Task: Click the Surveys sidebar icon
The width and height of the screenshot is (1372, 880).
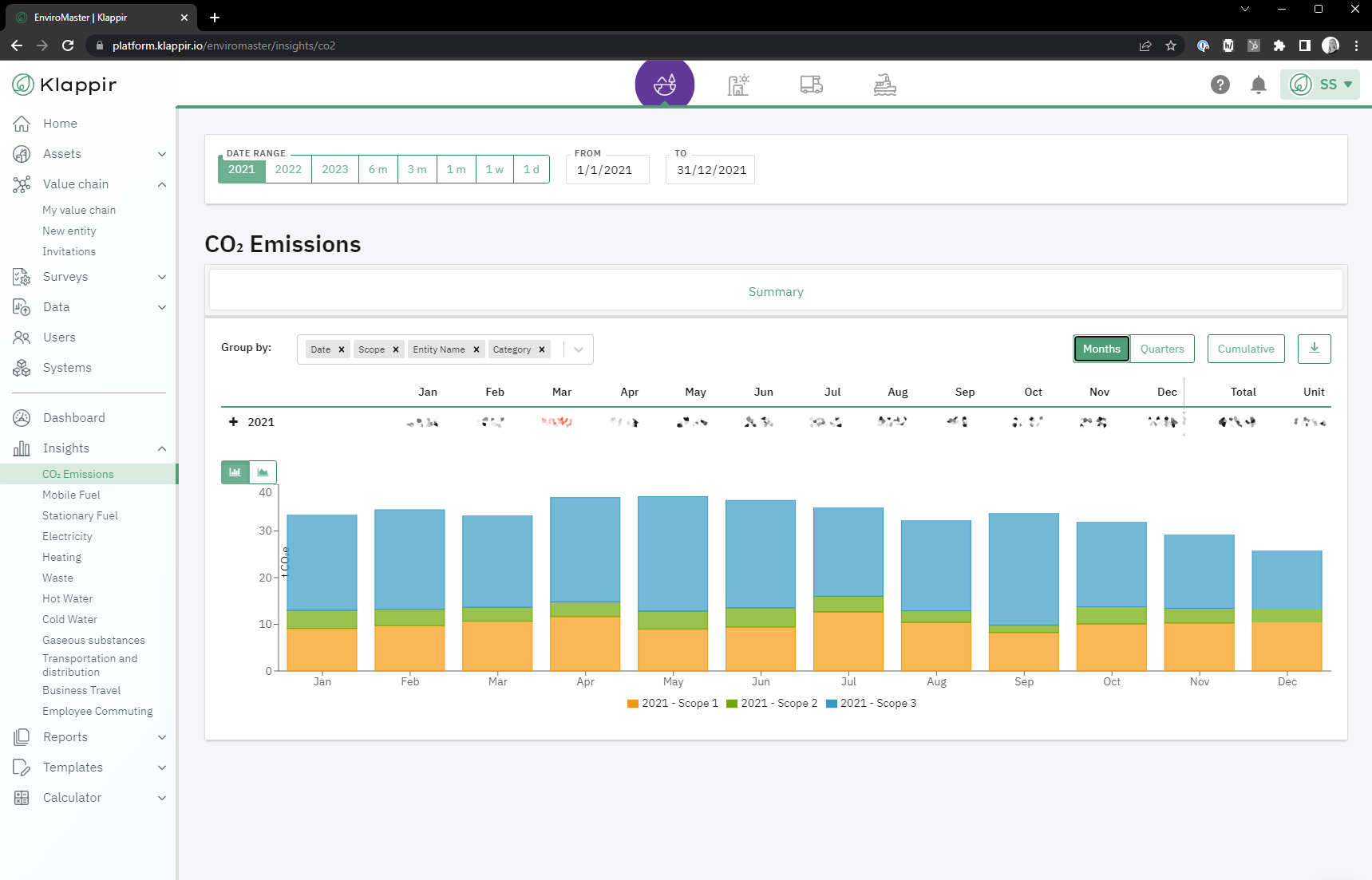Action: point(22,277)
